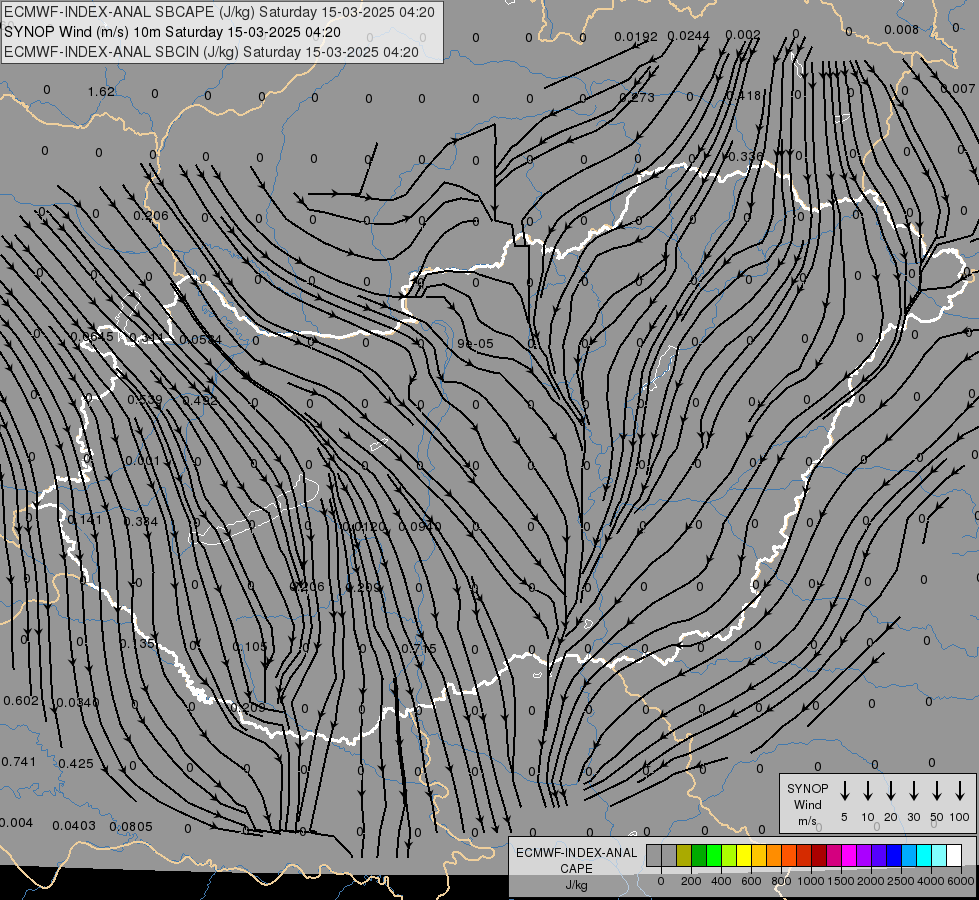This screenshot has width=979, height=900.
Task: Click the map value 0.141
Action: pyautogui.click(x=84, y=520)
